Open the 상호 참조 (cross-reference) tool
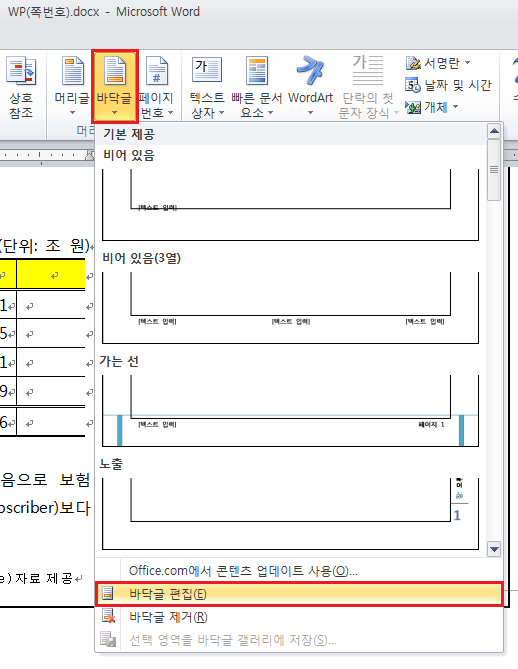Viewport: 518px width, 669px height. tap(20, 88)
